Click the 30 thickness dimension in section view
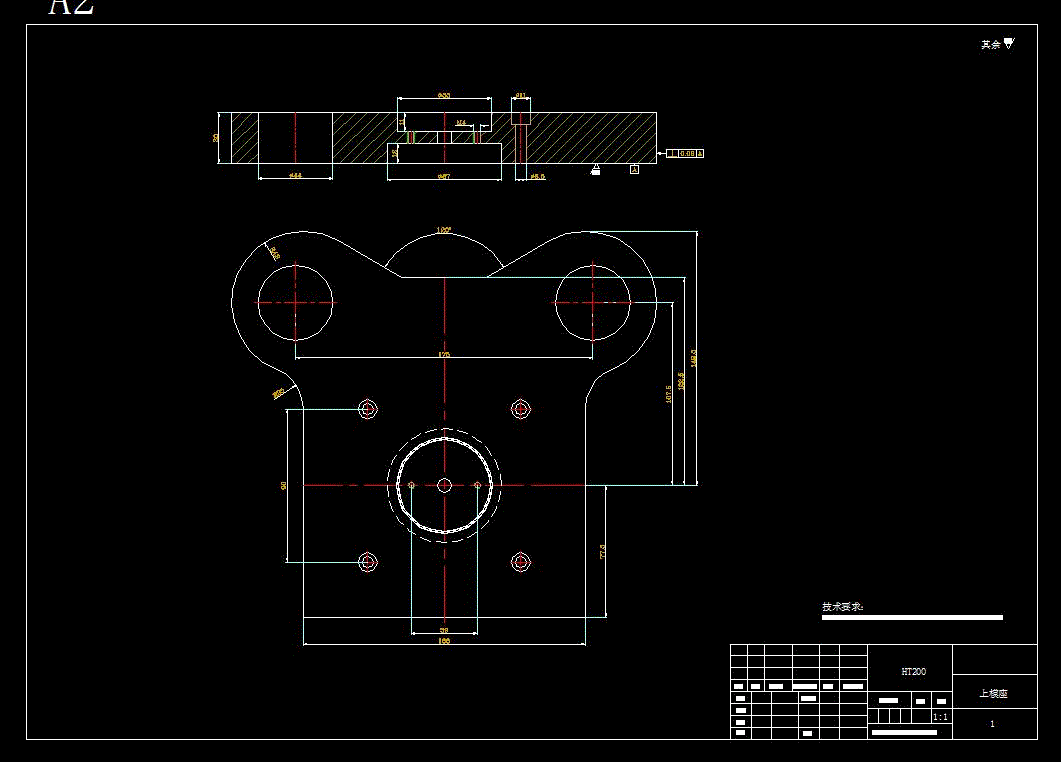Screen dimensions: 1061x762 pyautogui.click(x=216, y=137)
